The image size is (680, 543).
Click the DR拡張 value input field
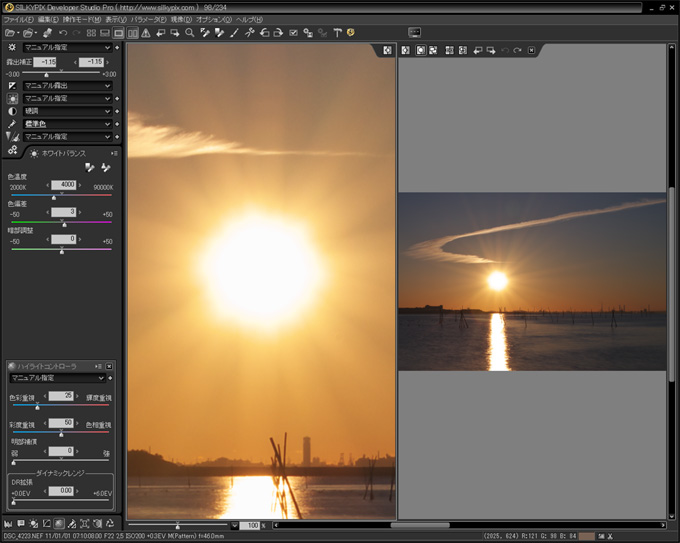pyautogui.click(x=63, y=490)
